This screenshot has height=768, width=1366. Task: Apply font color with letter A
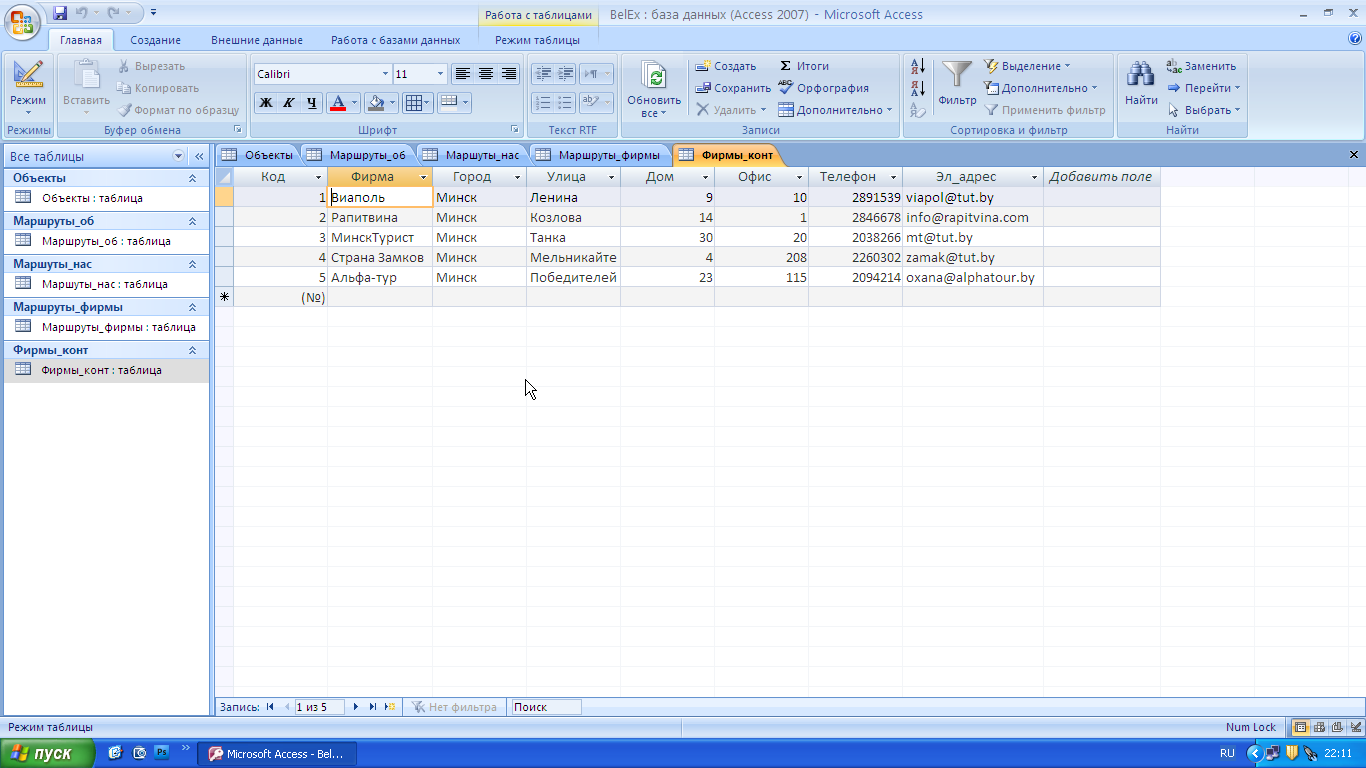tap(338, 102)
